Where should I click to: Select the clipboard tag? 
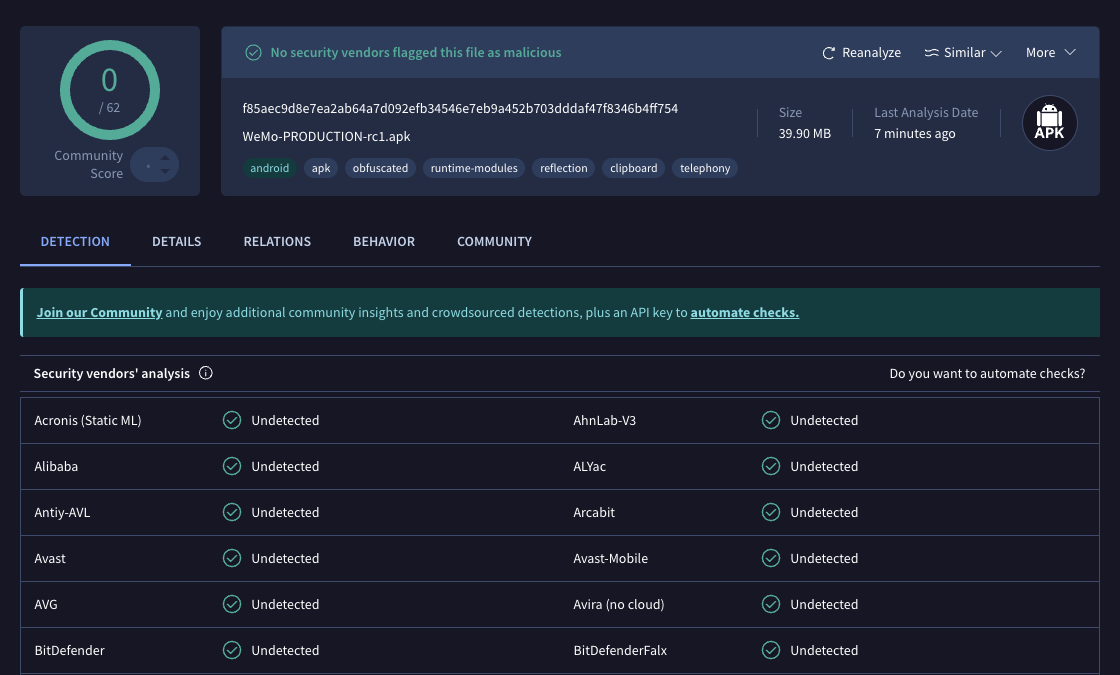click(x=634, y=168)
